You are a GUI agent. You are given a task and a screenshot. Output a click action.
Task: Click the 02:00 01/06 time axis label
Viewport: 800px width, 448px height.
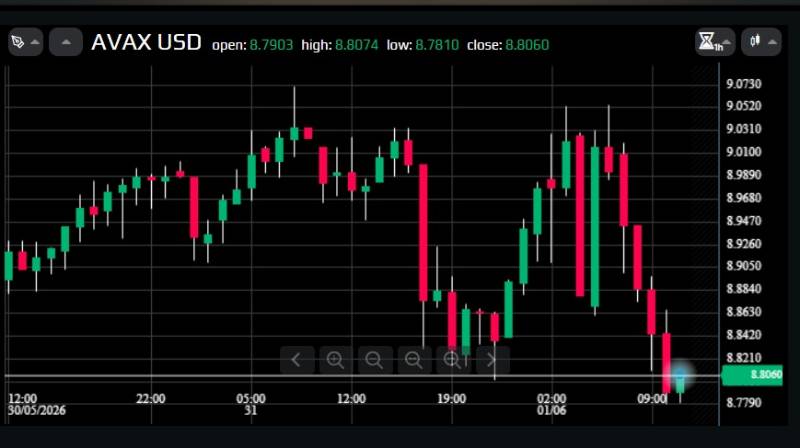[552, 404]
